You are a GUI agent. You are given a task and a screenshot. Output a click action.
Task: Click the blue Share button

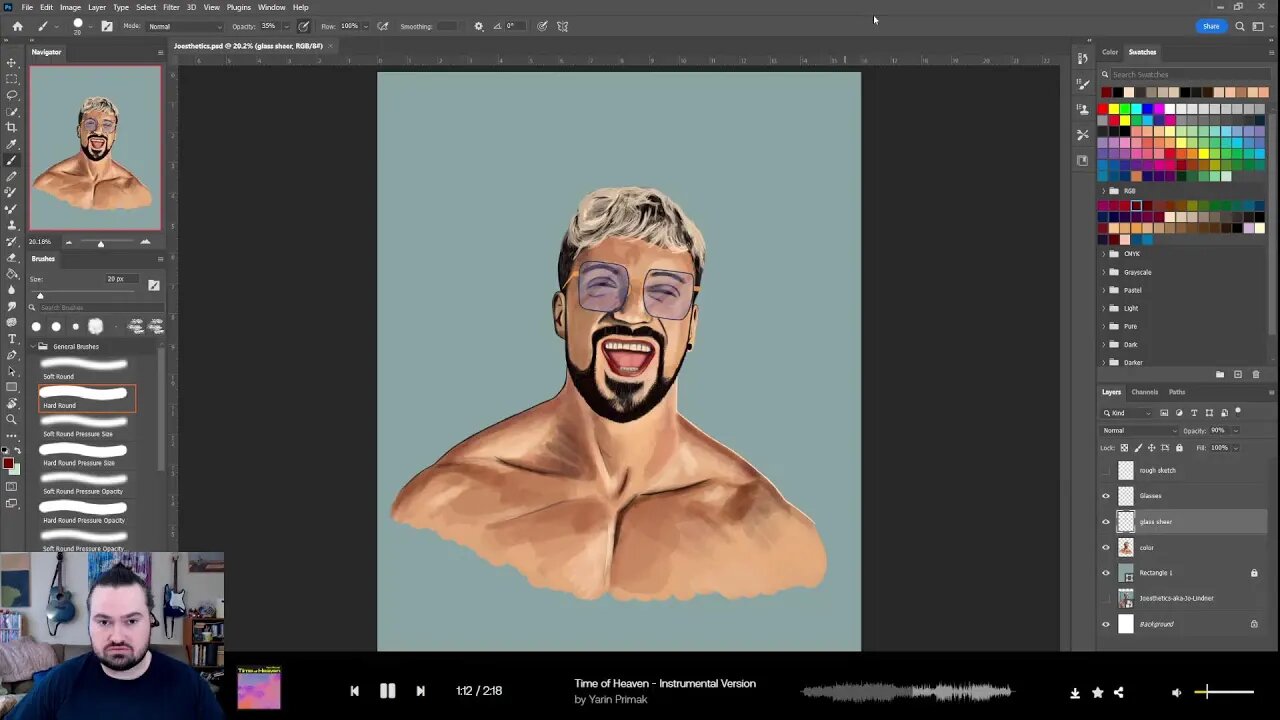click(1211, 26)
